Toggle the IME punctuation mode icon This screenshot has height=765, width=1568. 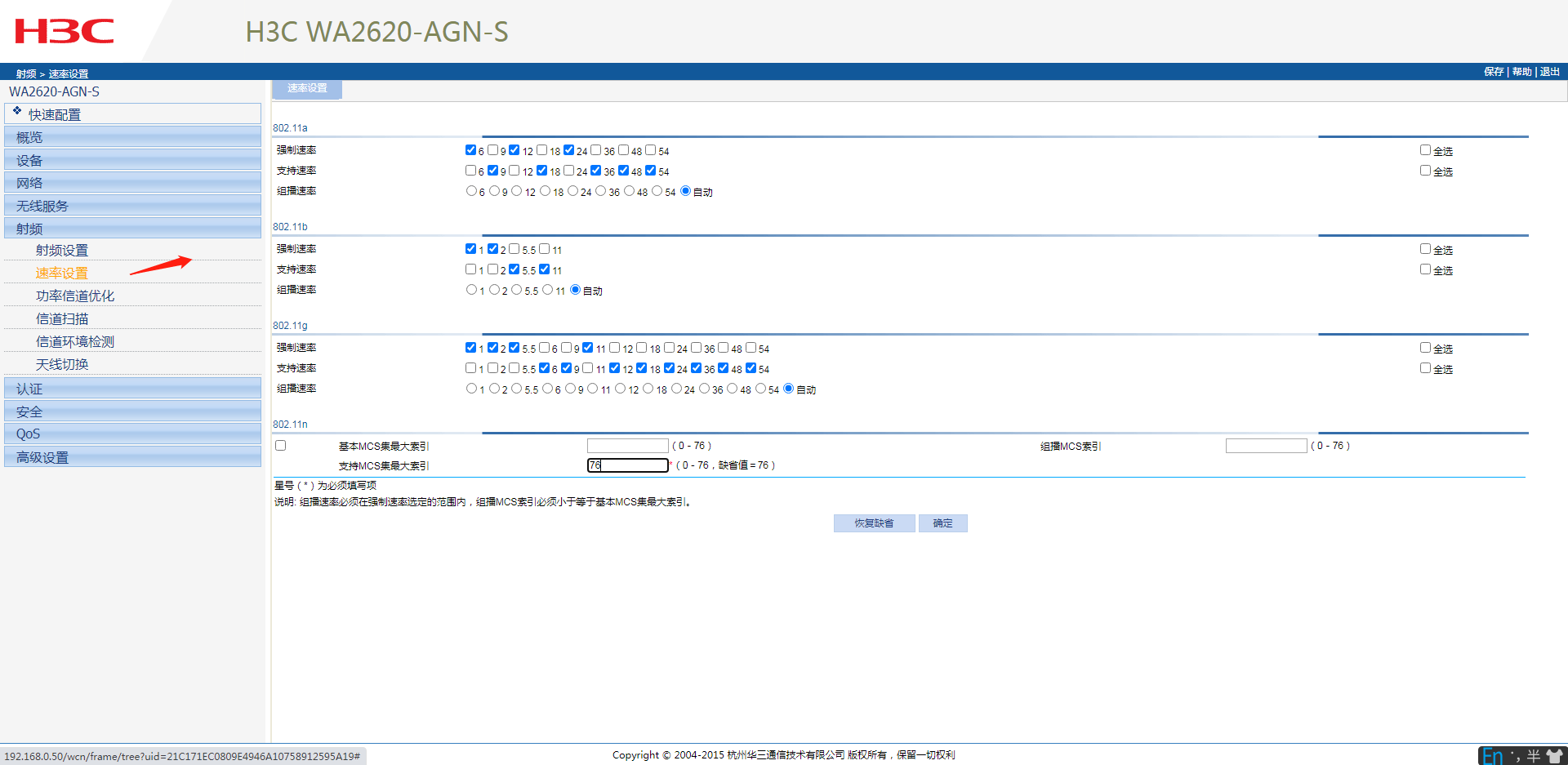(x=1515, y=756)
